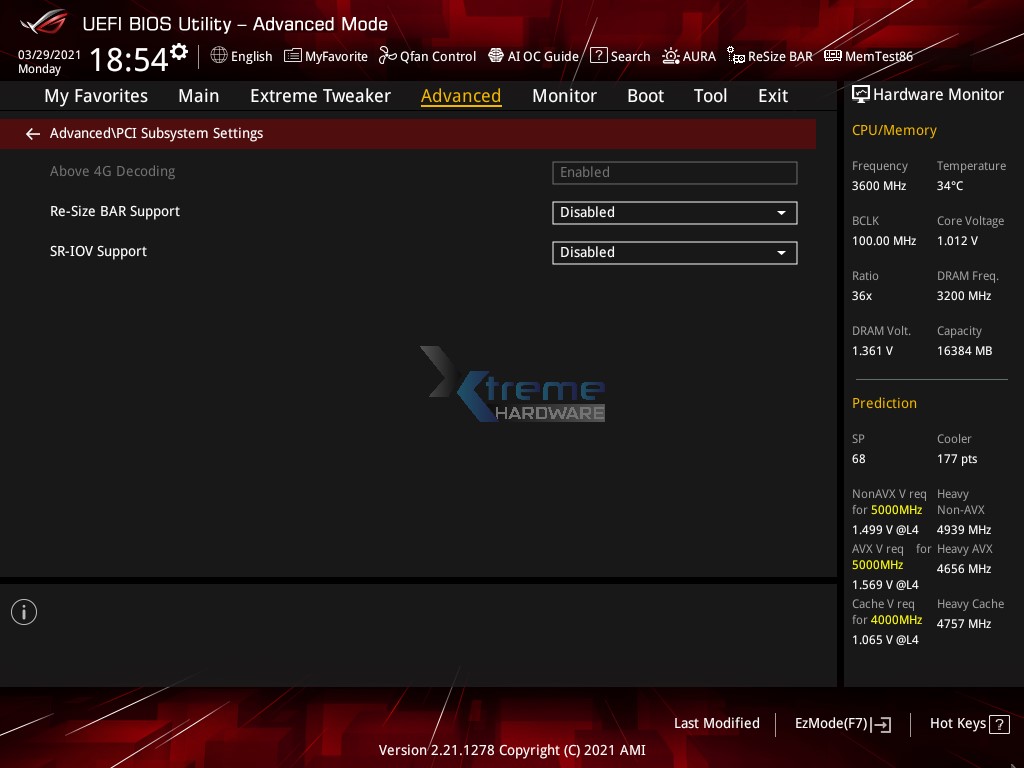This screenshot has height=768, width=1024.
Task: Open Qfan Control utility
Action: [427, 56]
